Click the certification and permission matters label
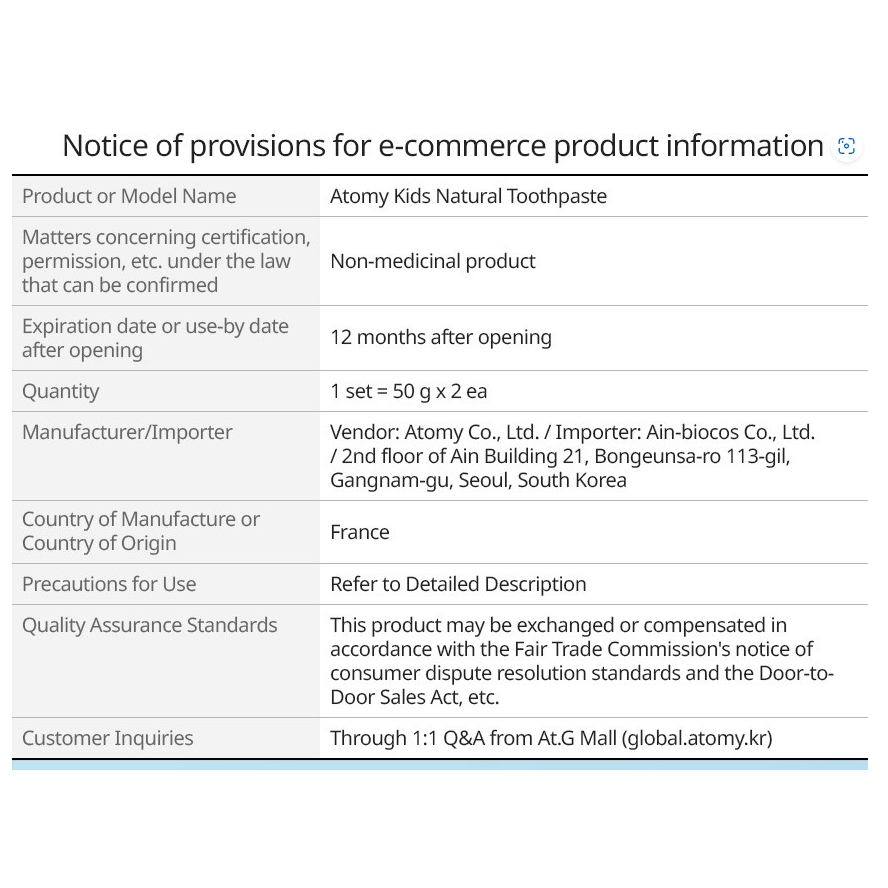The image size is (888, 888). pos(166,261)
